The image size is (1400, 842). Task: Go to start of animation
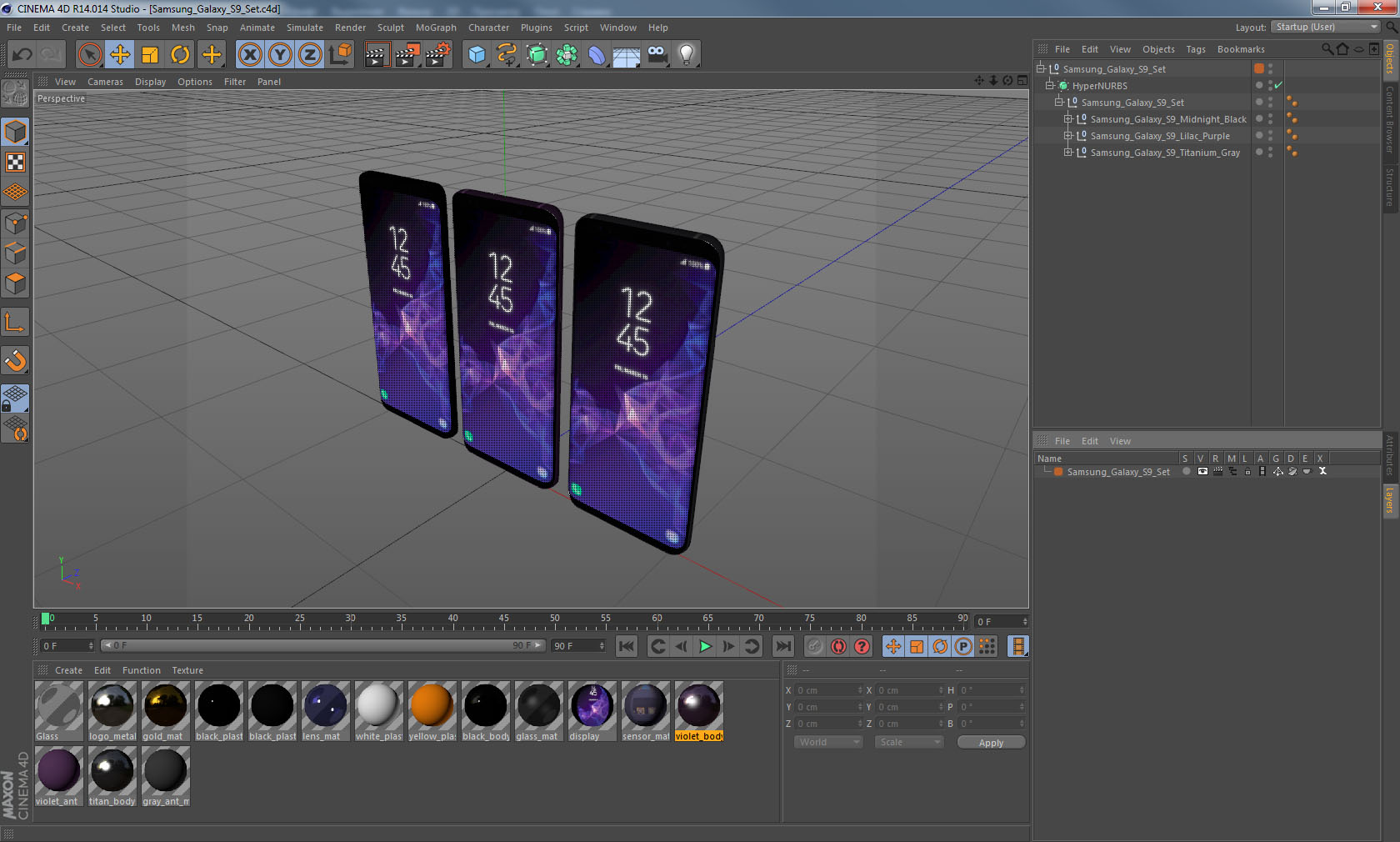coord(627,646)
